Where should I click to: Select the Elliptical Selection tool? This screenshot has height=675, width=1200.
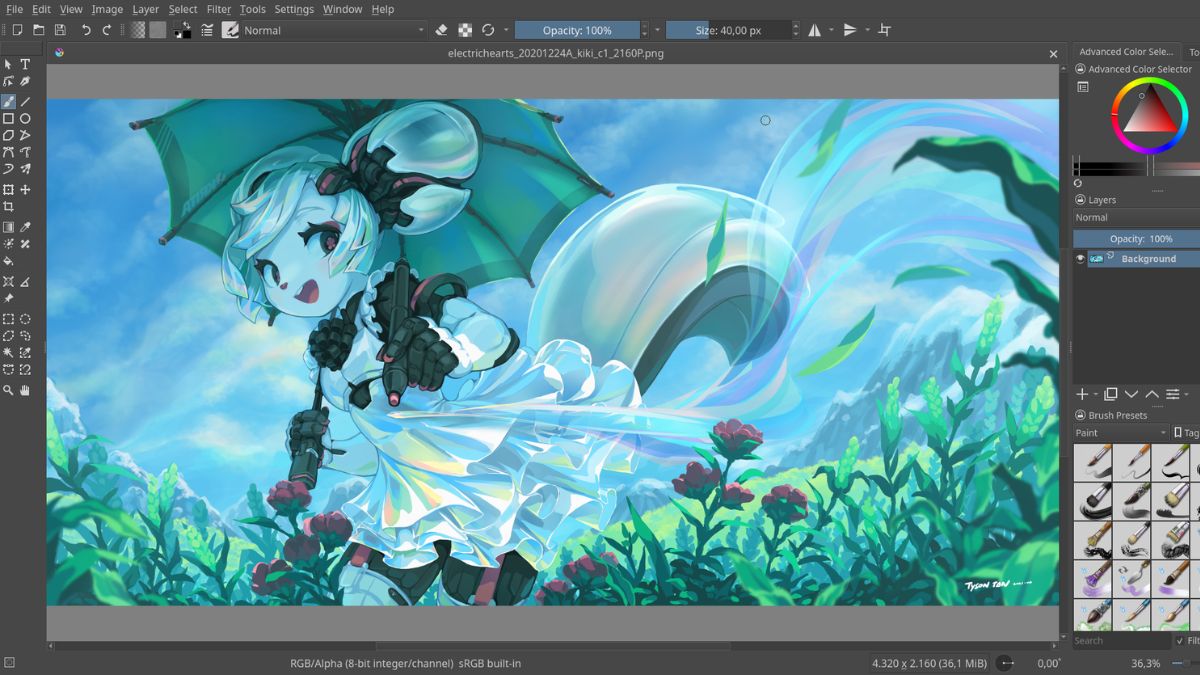click(x=26, y=319)
